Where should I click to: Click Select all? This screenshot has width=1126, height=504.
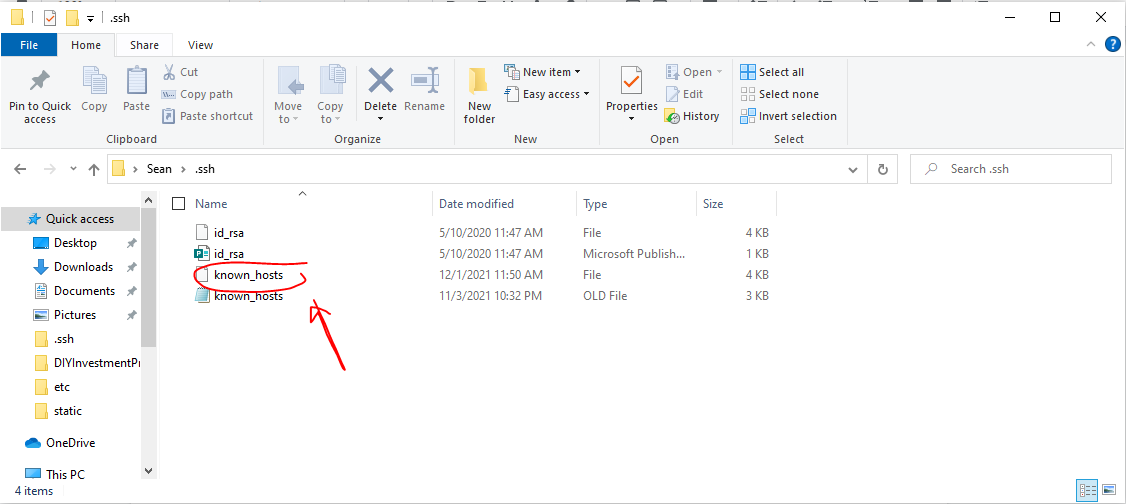click(x=772, y=72)
